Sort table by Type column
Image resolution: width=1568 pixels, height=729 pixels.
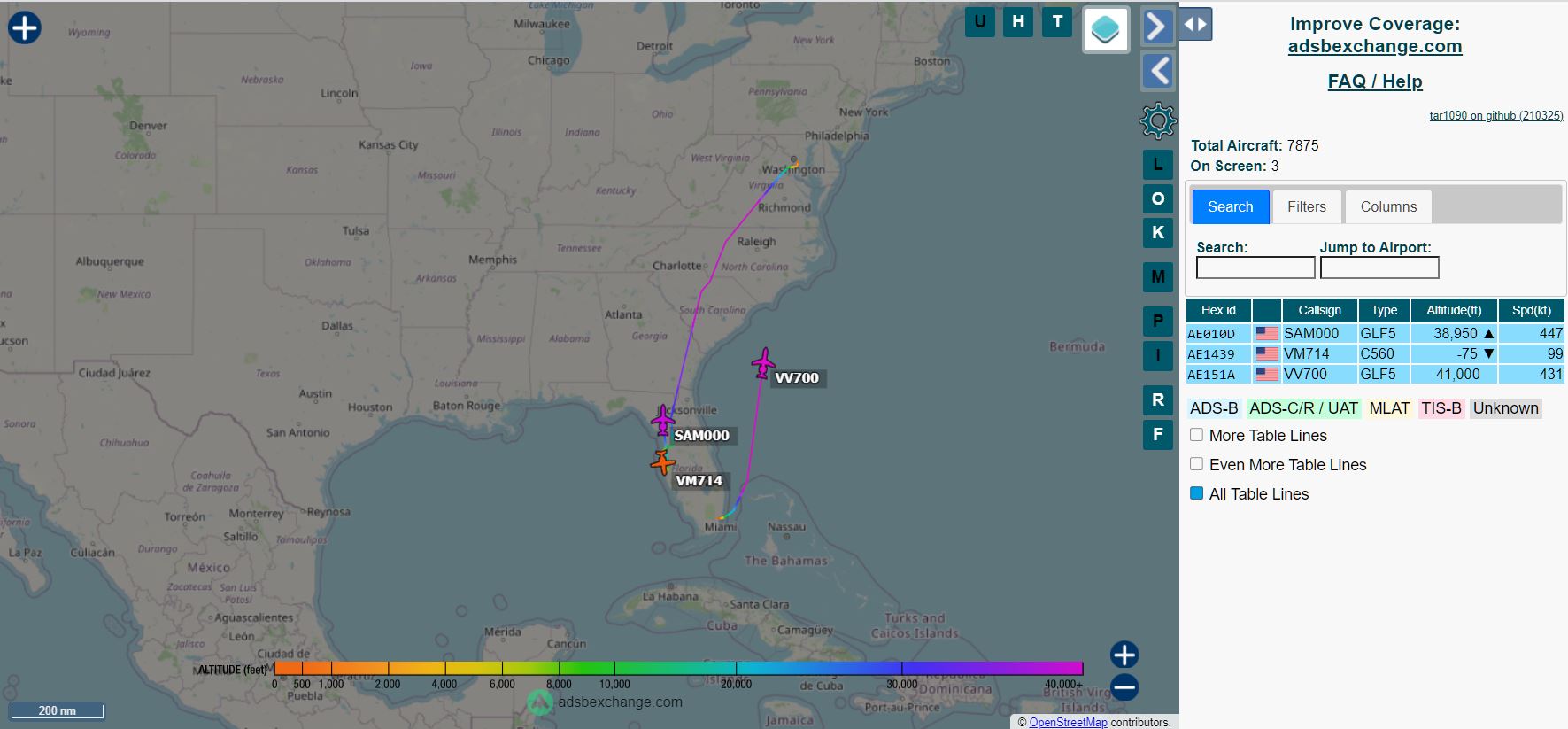click(1384, 310)
